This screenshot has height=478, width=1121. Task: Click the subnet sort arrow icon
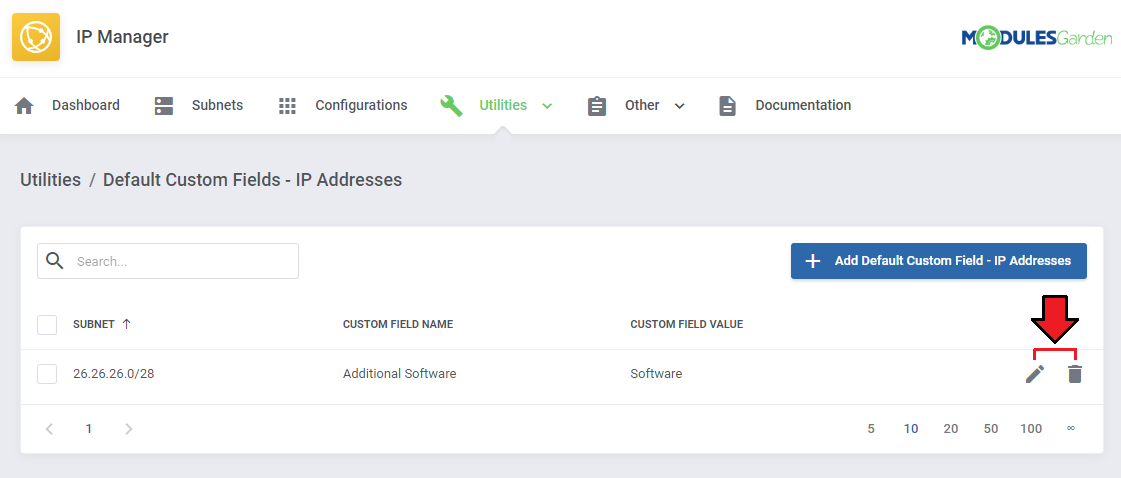(x=127, y=324)
